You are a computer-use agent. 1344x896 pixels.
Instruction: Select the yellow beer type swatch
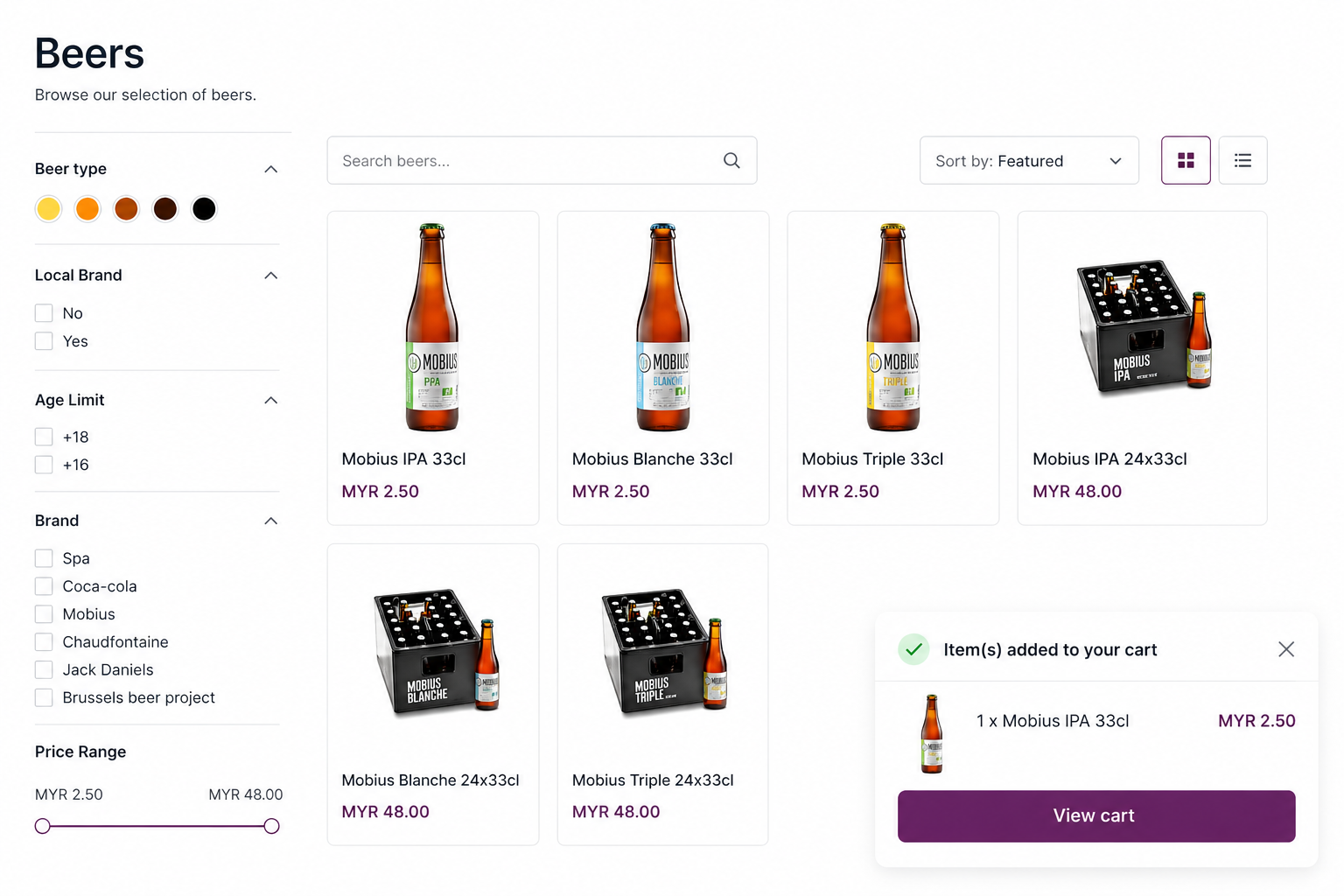pyautogui.click(x=49, y=209)
